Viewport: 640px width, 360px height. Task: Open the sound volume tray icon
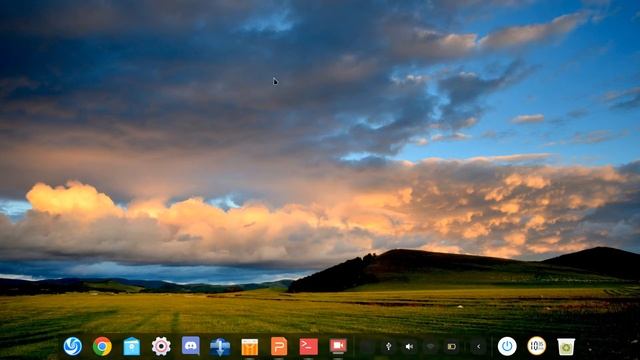(x=409, y=347)
